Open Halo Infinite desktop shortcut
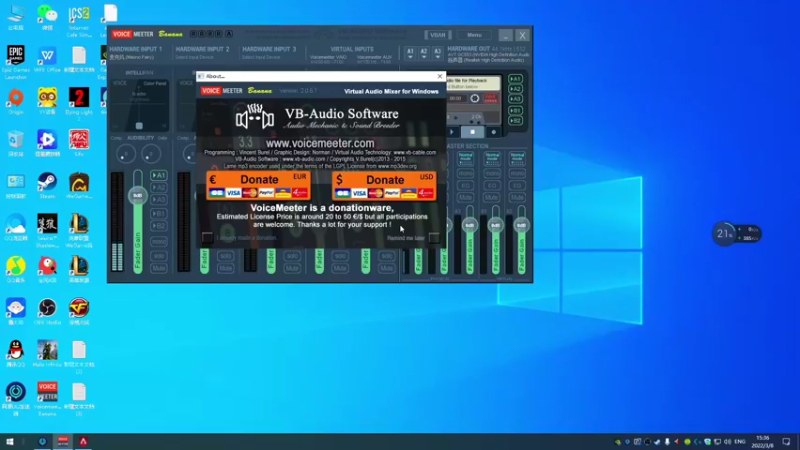Image resolution: width=800 pixels, height=450 pixels. [47, 354]
